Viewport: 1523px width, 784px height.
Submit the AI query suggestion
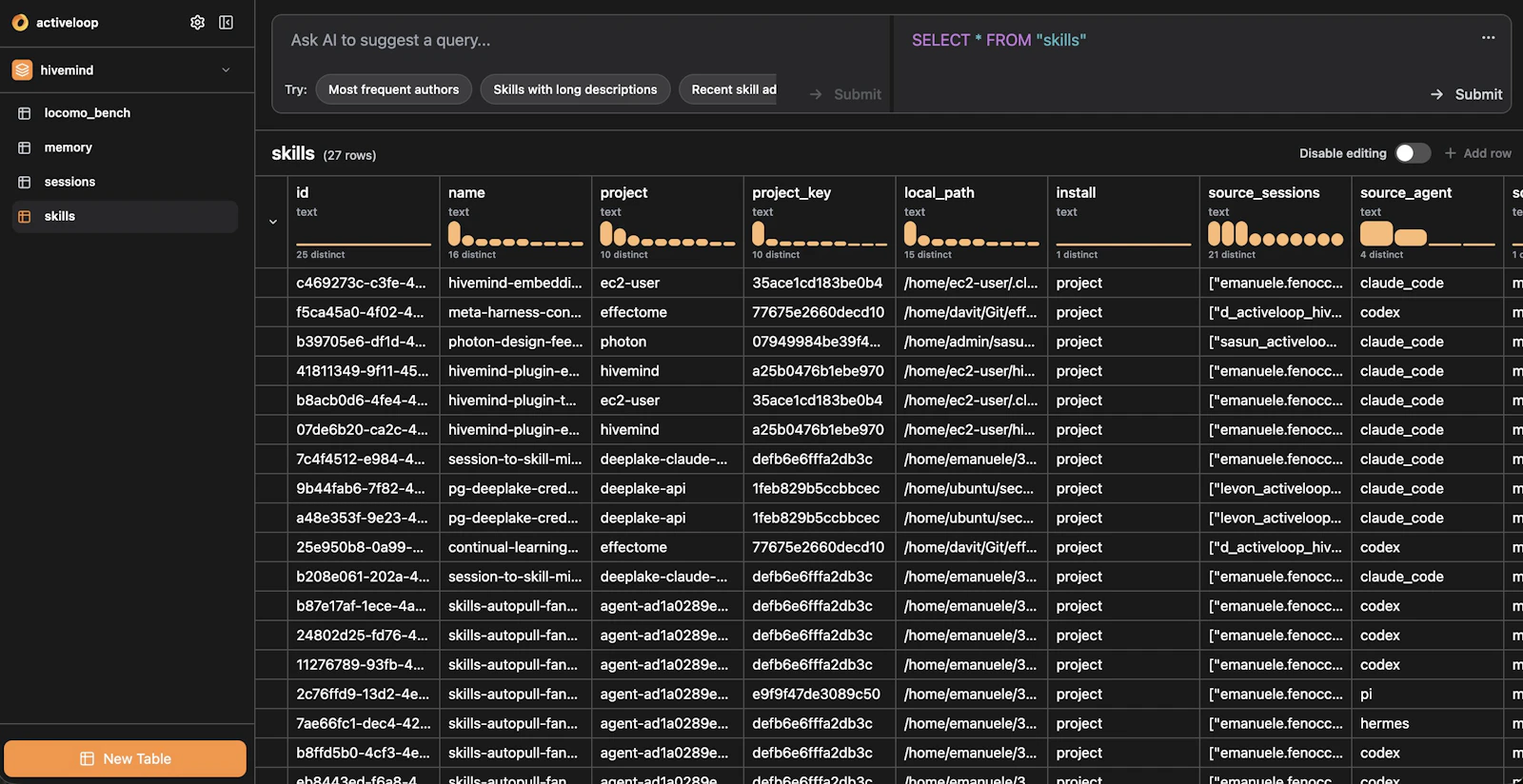845,94
